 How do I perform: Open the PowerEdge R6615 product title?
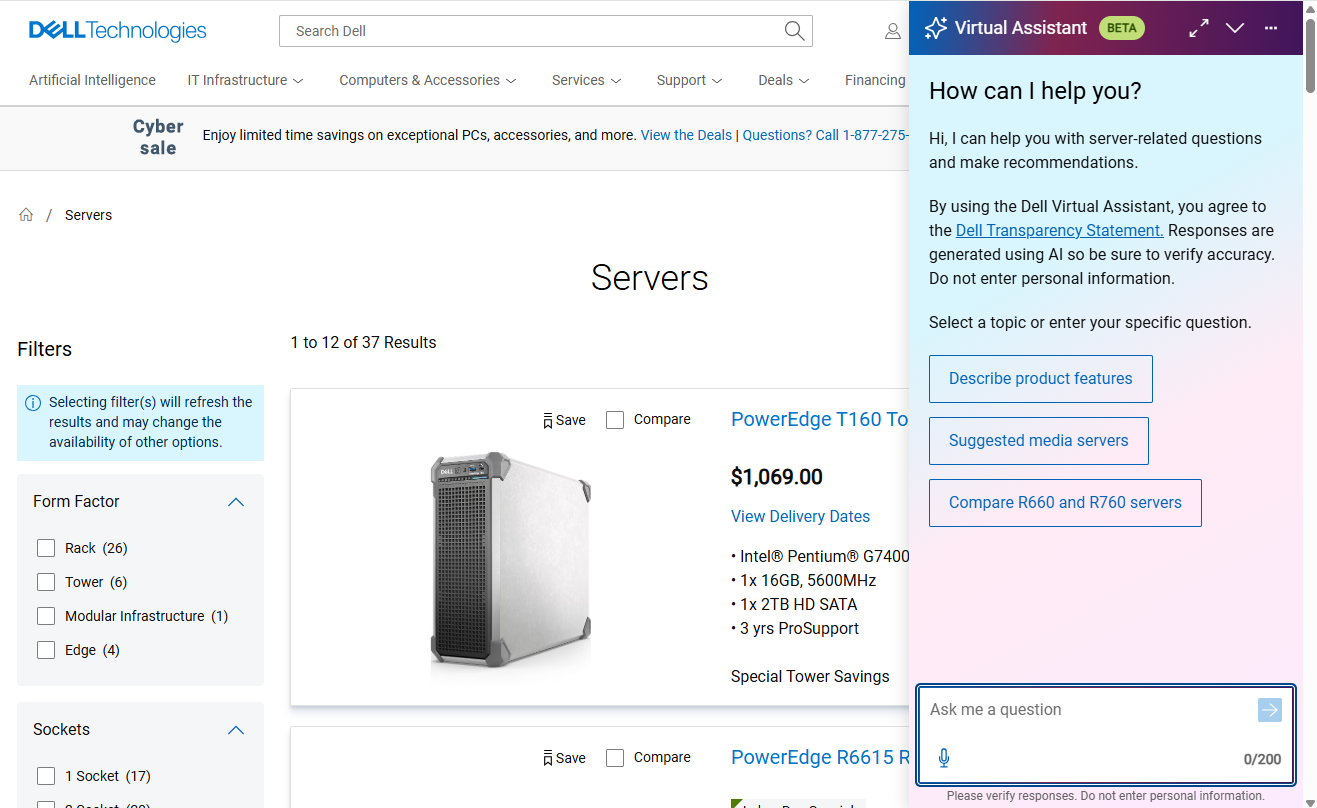click(x=820, y=757)
